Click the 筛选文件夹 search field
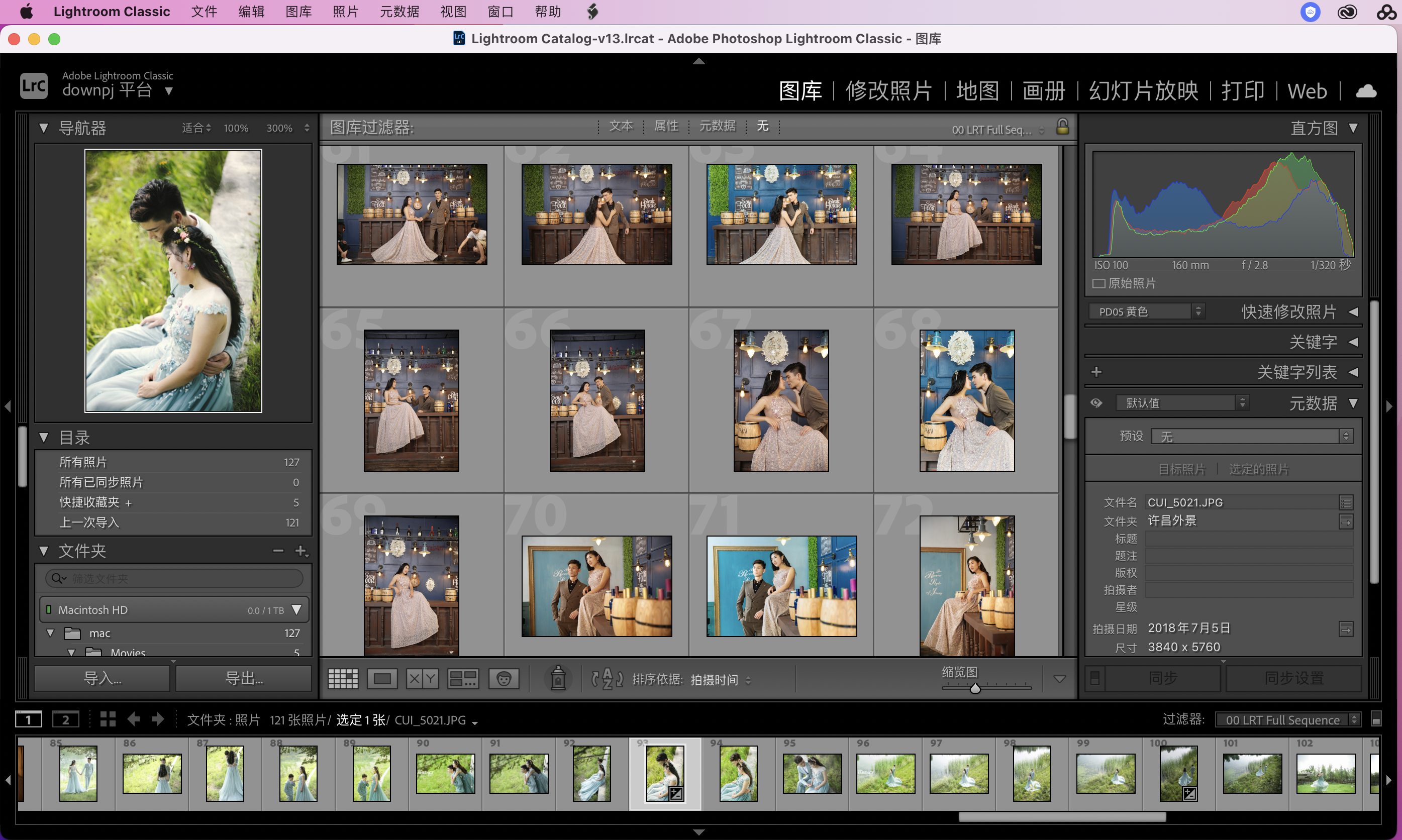This screenshot has width=1402, height=840. click(x=181, y=578)
